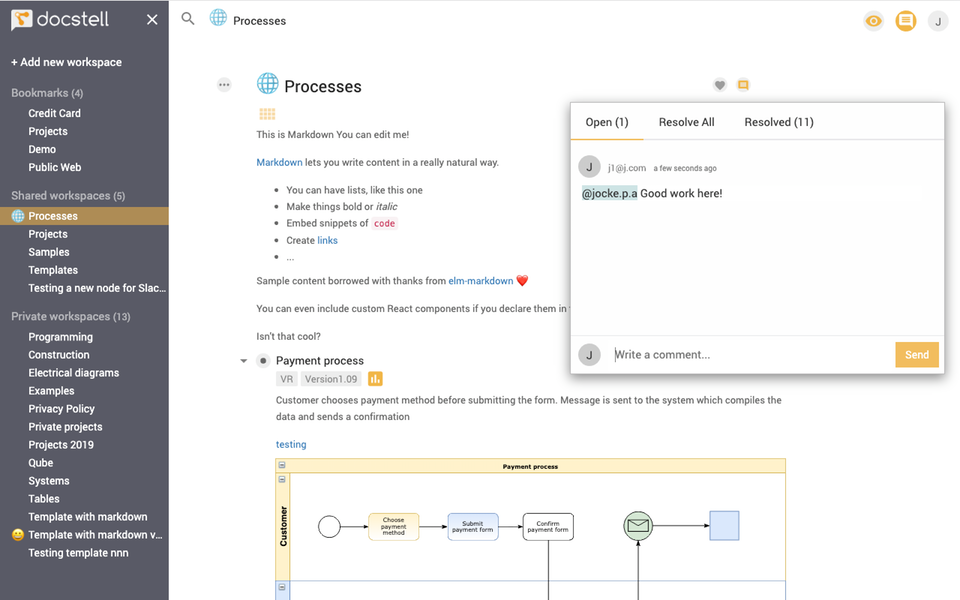Toggle the comments panel via the speech bubble icon

tap(743, 85)
